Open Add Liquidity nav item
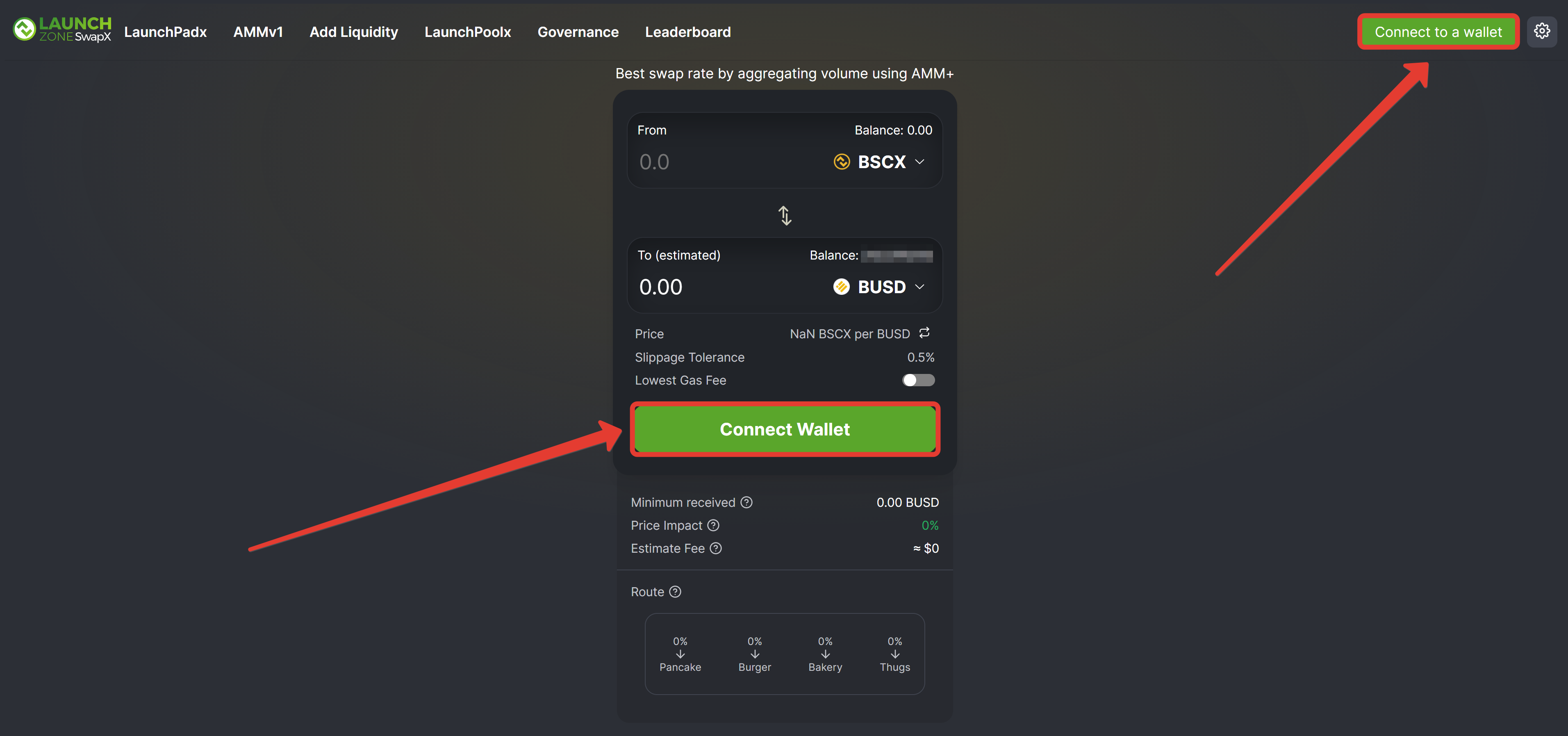1568x736 pixels. (x=353, y=32)
